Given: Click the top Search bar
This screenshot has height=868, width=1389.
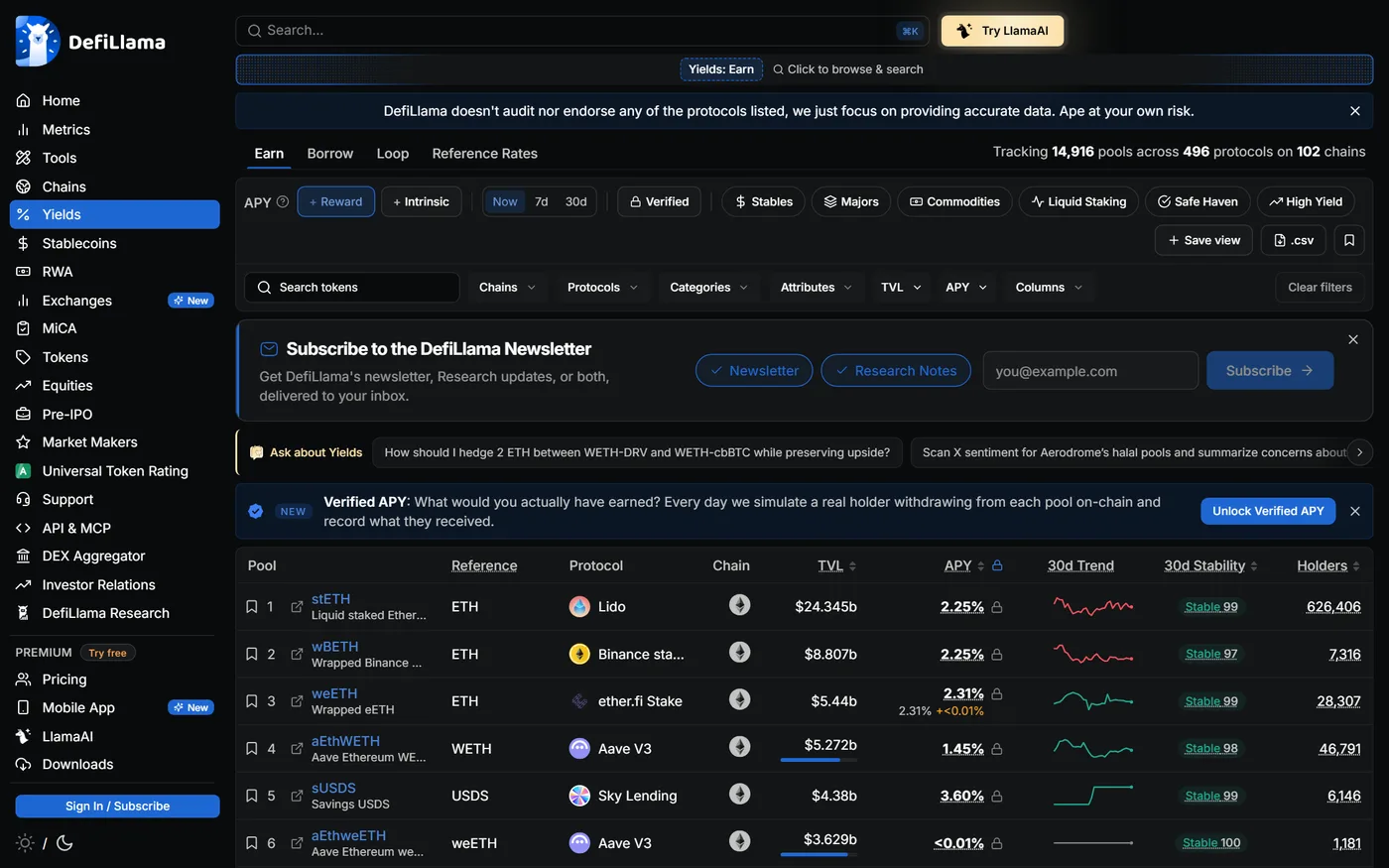Looking at the screenshot, I should click(582, 31).
